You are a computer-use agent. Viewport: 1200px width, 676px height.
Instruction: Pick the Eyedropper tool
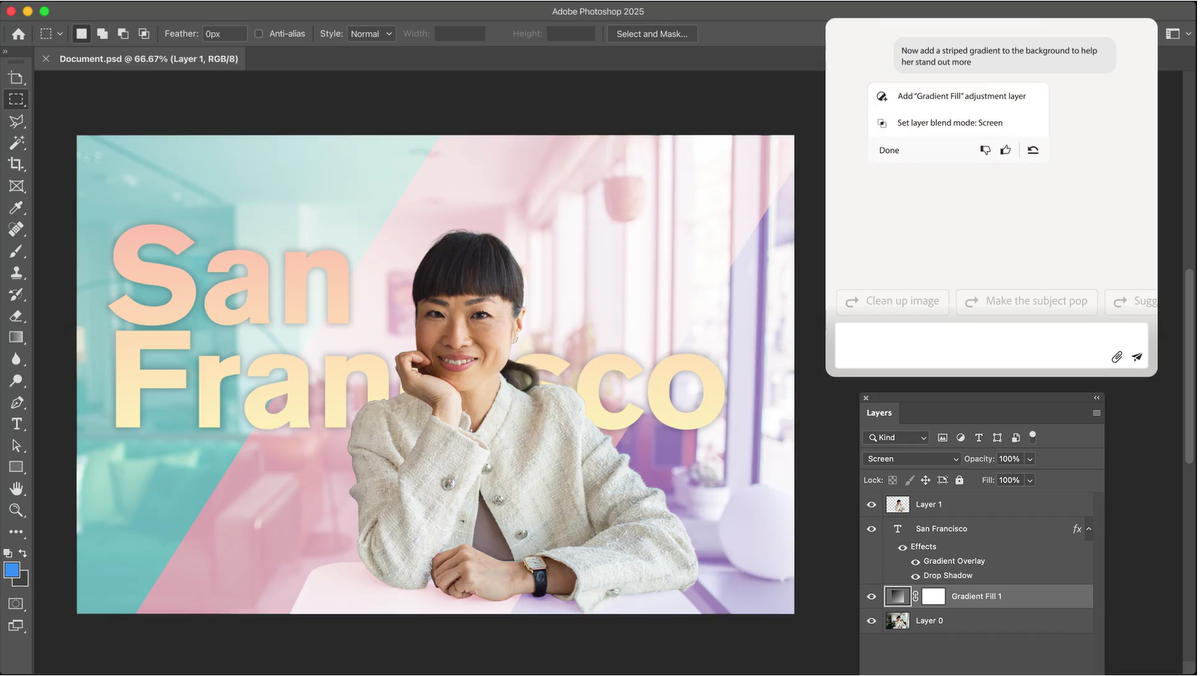point(16,208)
